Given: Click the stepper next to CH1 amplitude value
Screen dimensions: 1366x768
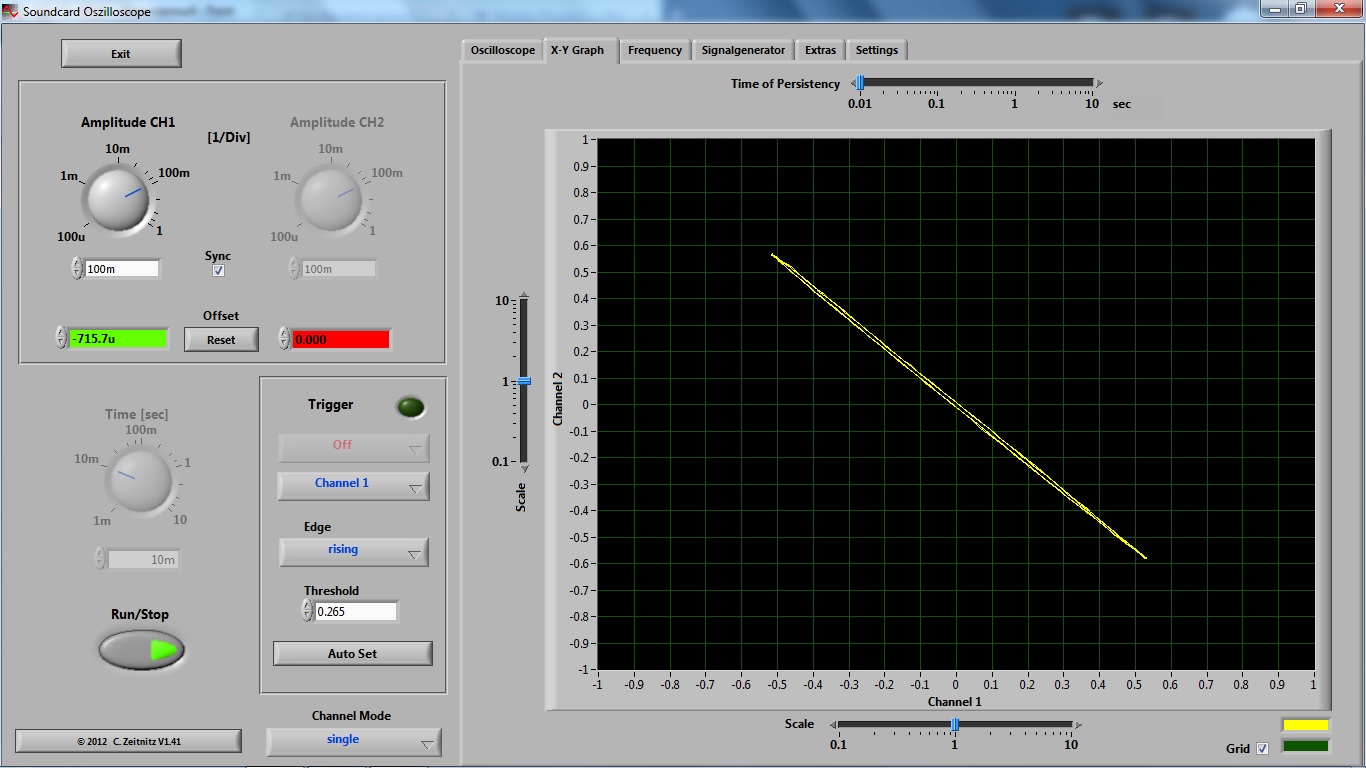Looking at the screenshot, I should click(x=77, y=268).
